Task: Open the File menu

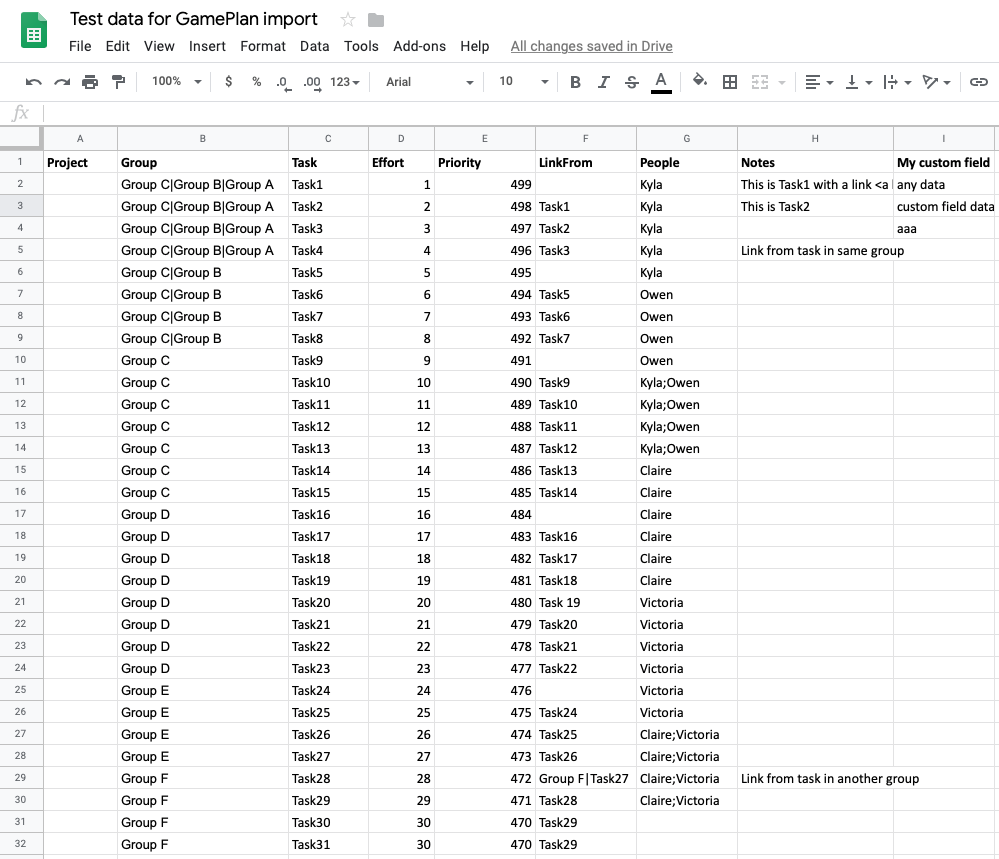Action: point(80,46)
